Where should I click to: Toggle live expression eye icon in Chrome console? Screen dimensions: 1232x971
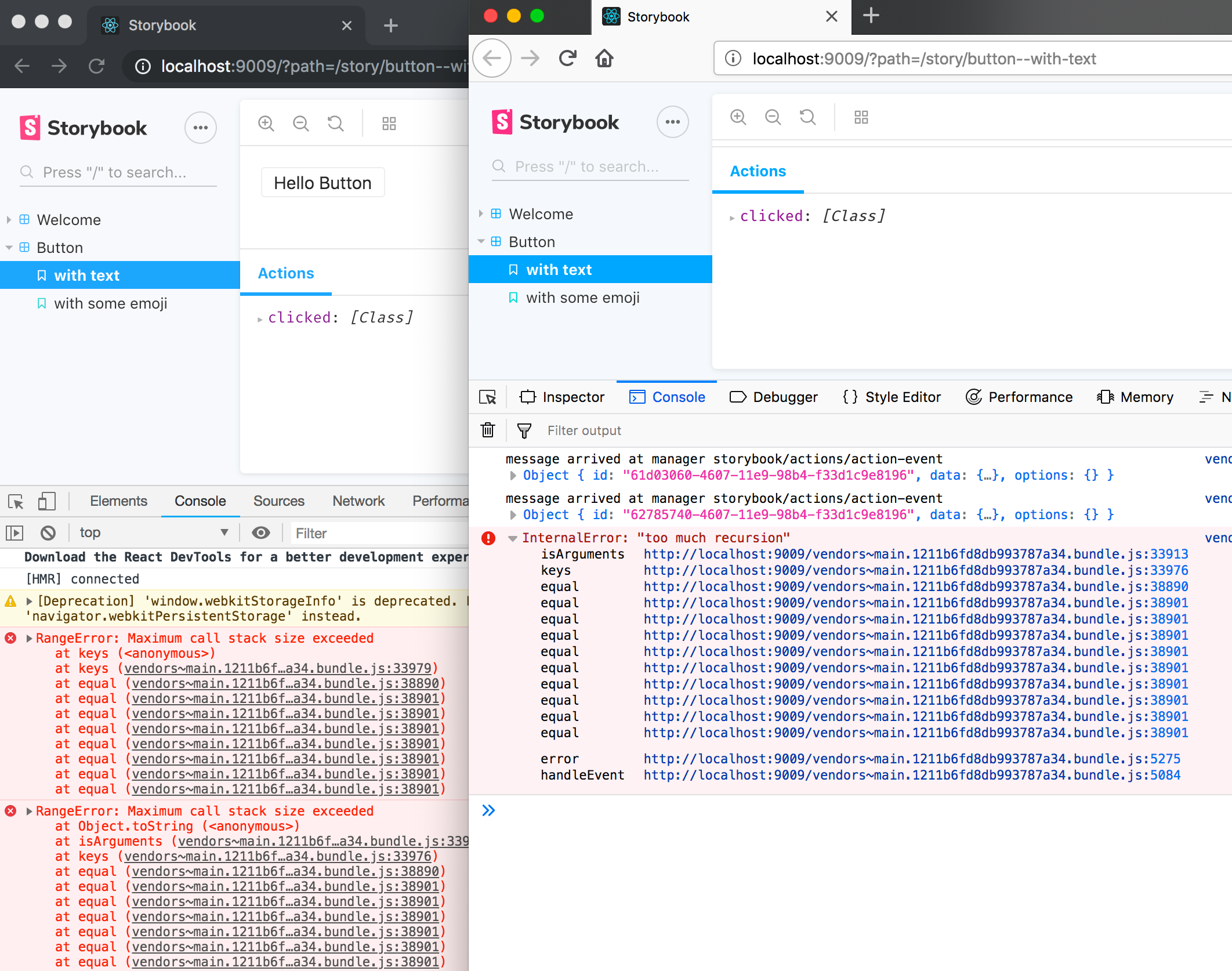[261, 532]
